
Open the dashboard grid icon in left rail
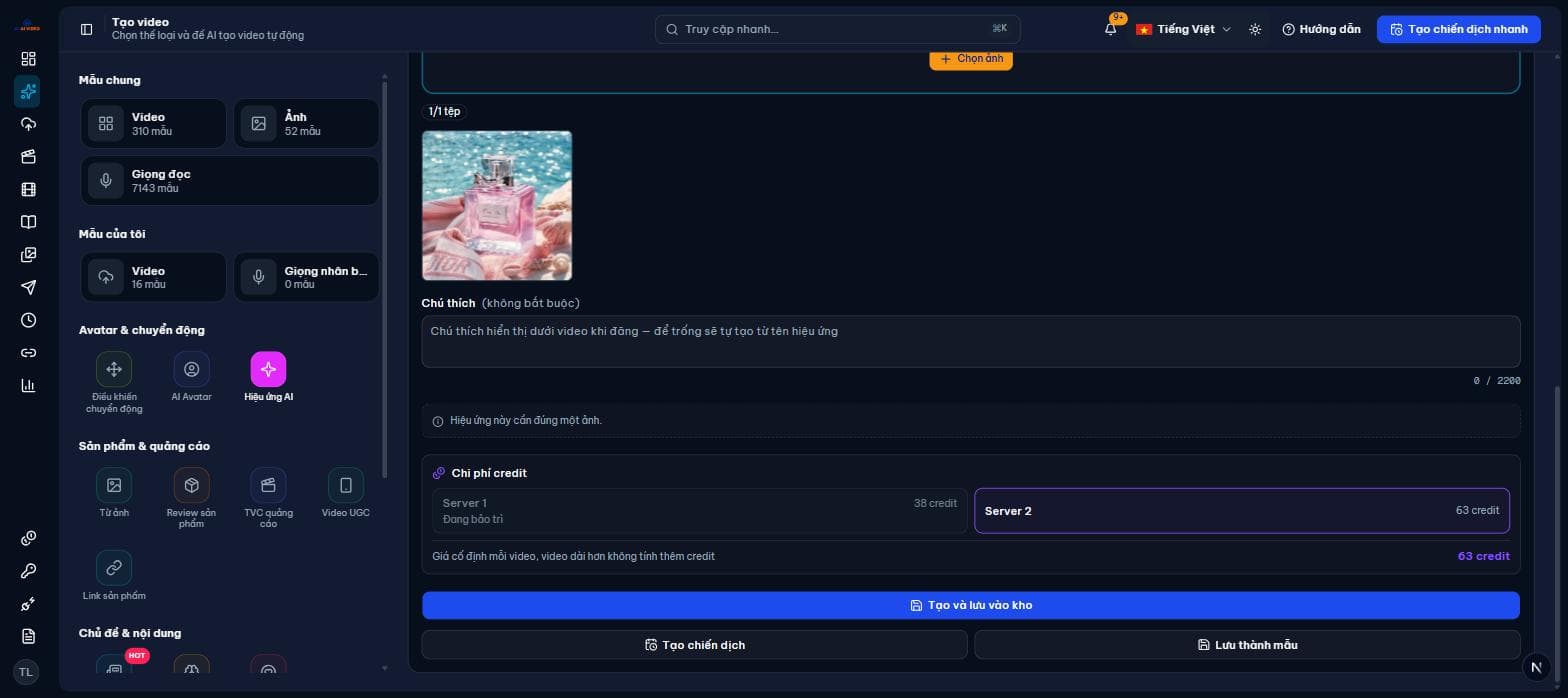28,59
